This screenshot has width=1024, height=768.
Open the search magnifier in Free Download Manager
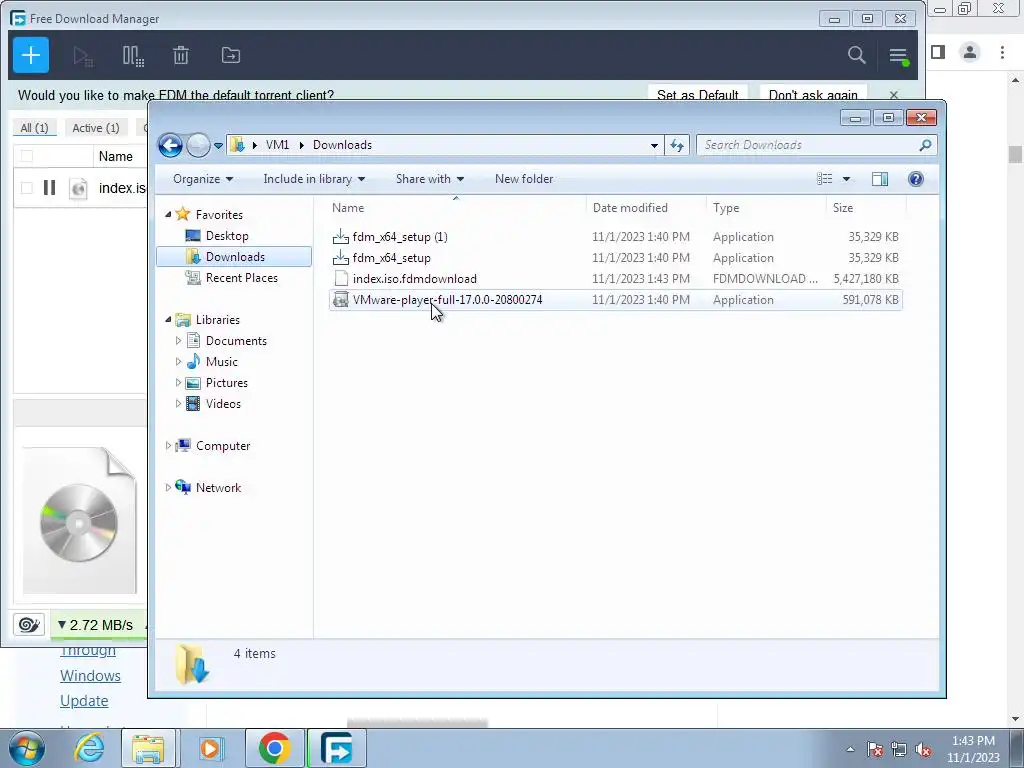[x=856, y=56]
